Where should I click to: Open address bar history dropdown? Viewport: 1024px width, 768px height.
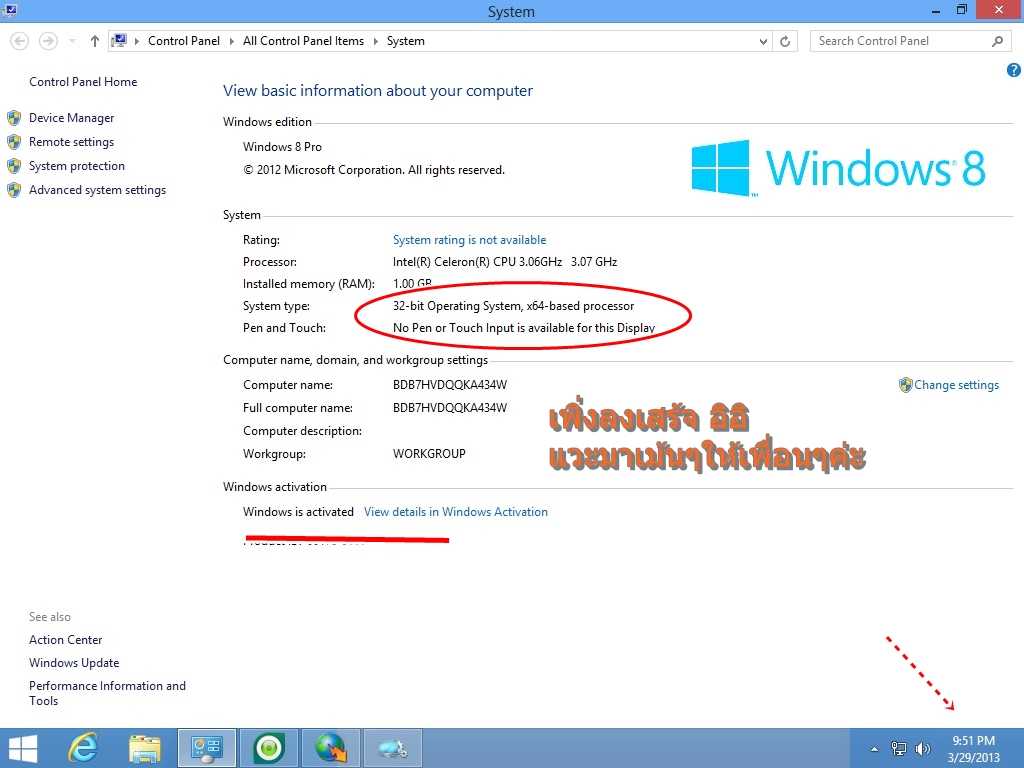[x=763, y=41]
